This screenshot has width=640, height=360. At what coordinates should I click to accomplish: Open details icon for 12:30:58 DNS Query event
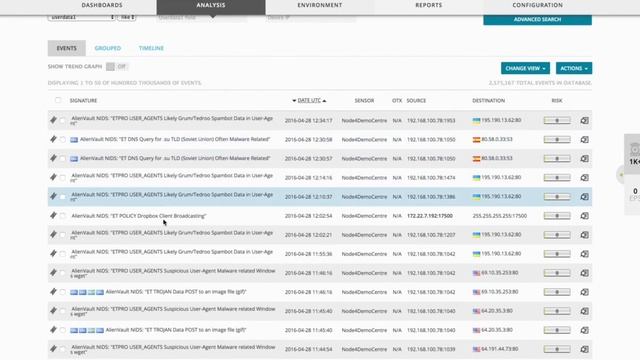584,140
